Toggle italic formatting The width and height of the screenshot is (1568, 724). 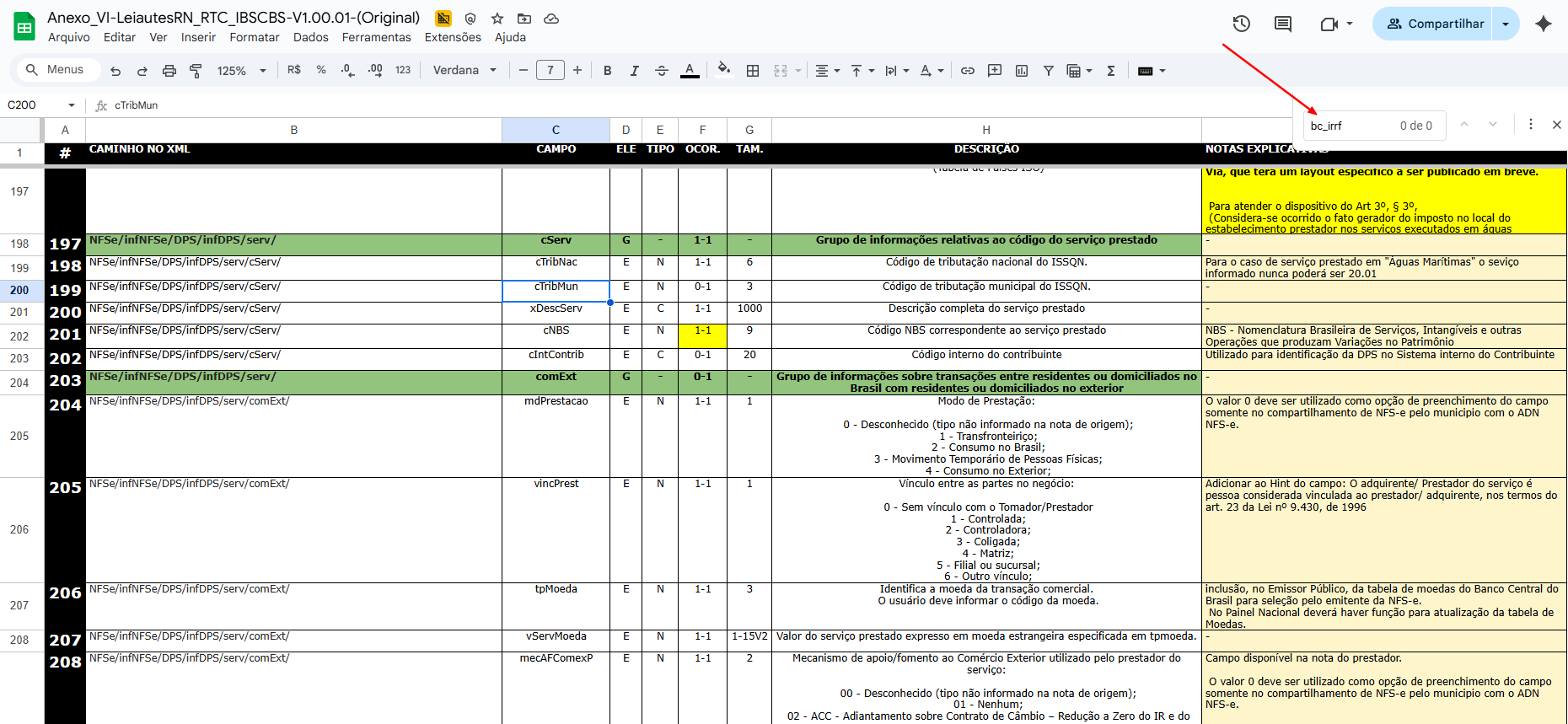click(x=634, y=71)
